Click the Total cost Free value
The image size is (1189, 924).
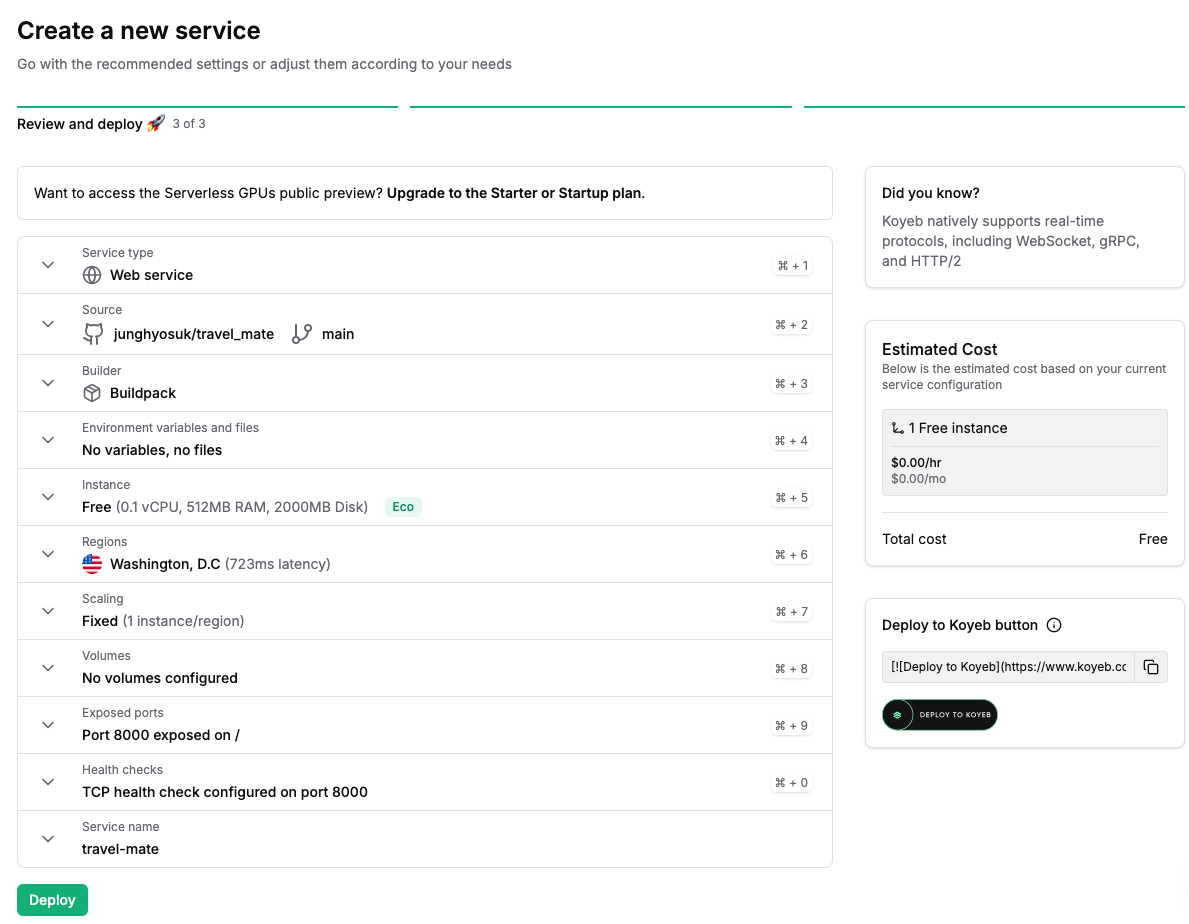1153,539
